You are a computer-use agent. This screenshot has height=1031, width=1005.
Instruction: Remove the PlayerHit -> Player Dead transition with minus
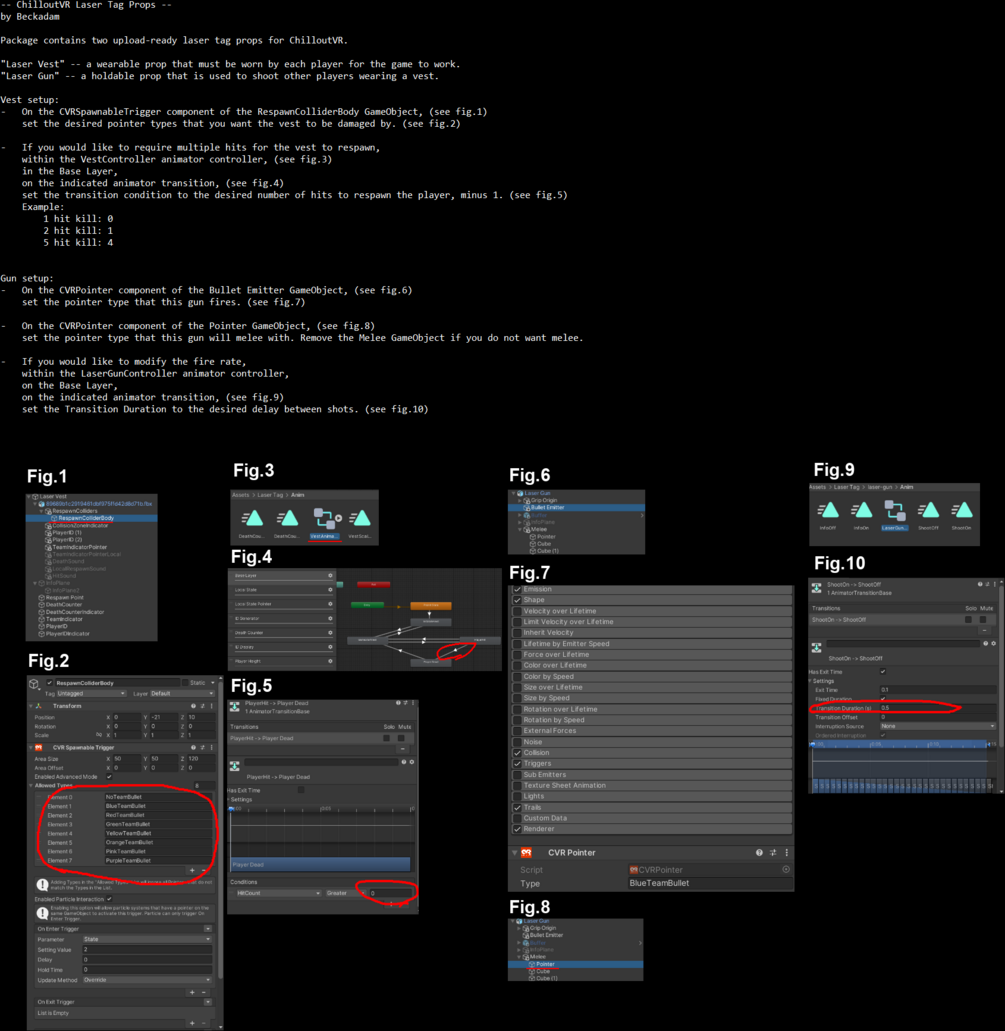tap(403, 749)
